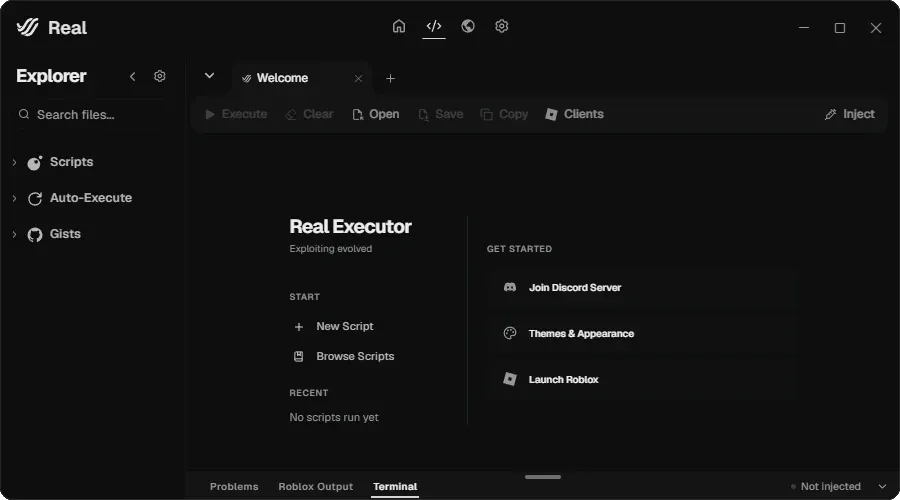Click New Script under Start

(x=333, y=326)
